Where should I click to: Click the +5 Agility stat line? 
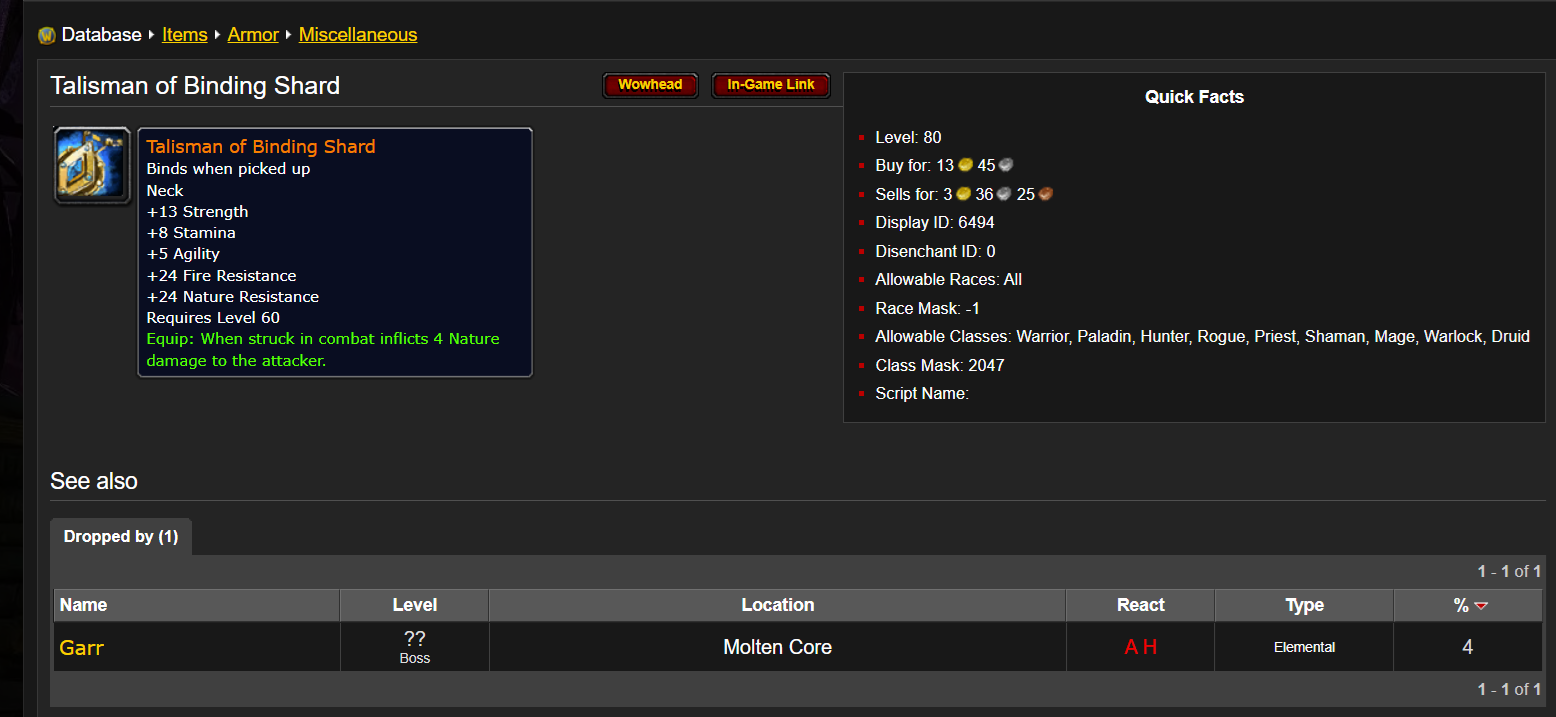(x=183, y=254)
